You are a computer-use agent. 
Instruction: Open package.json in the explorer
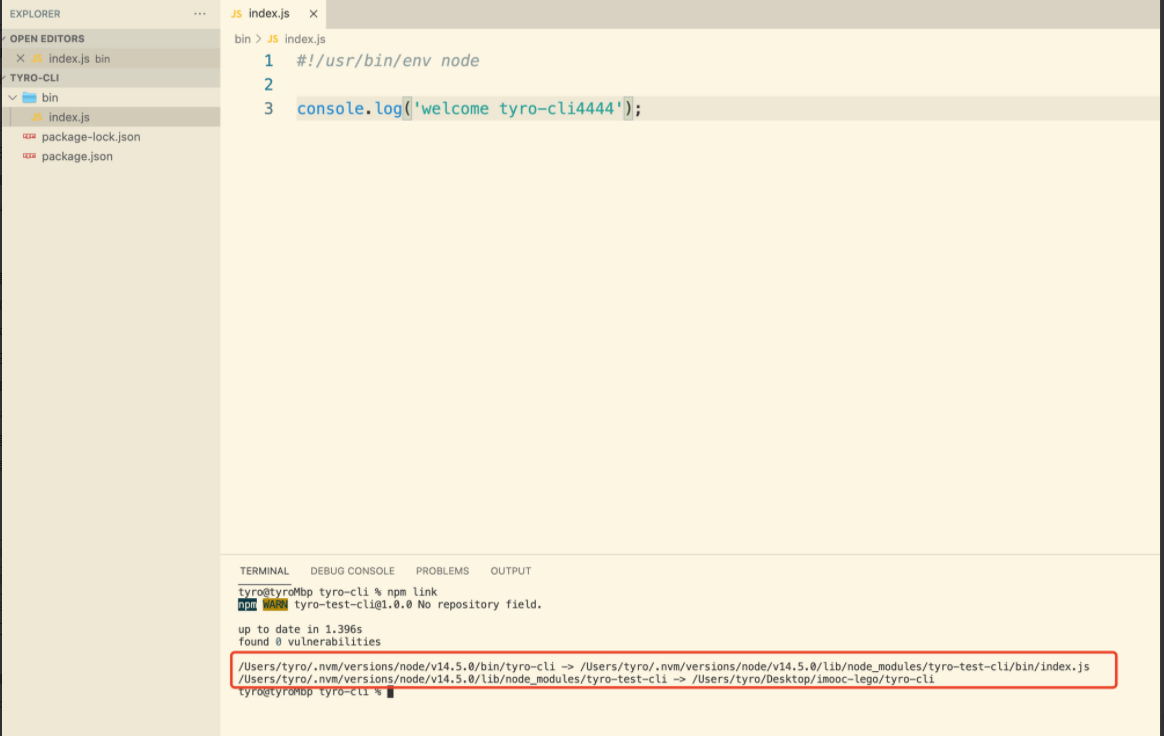pos(77,156)
